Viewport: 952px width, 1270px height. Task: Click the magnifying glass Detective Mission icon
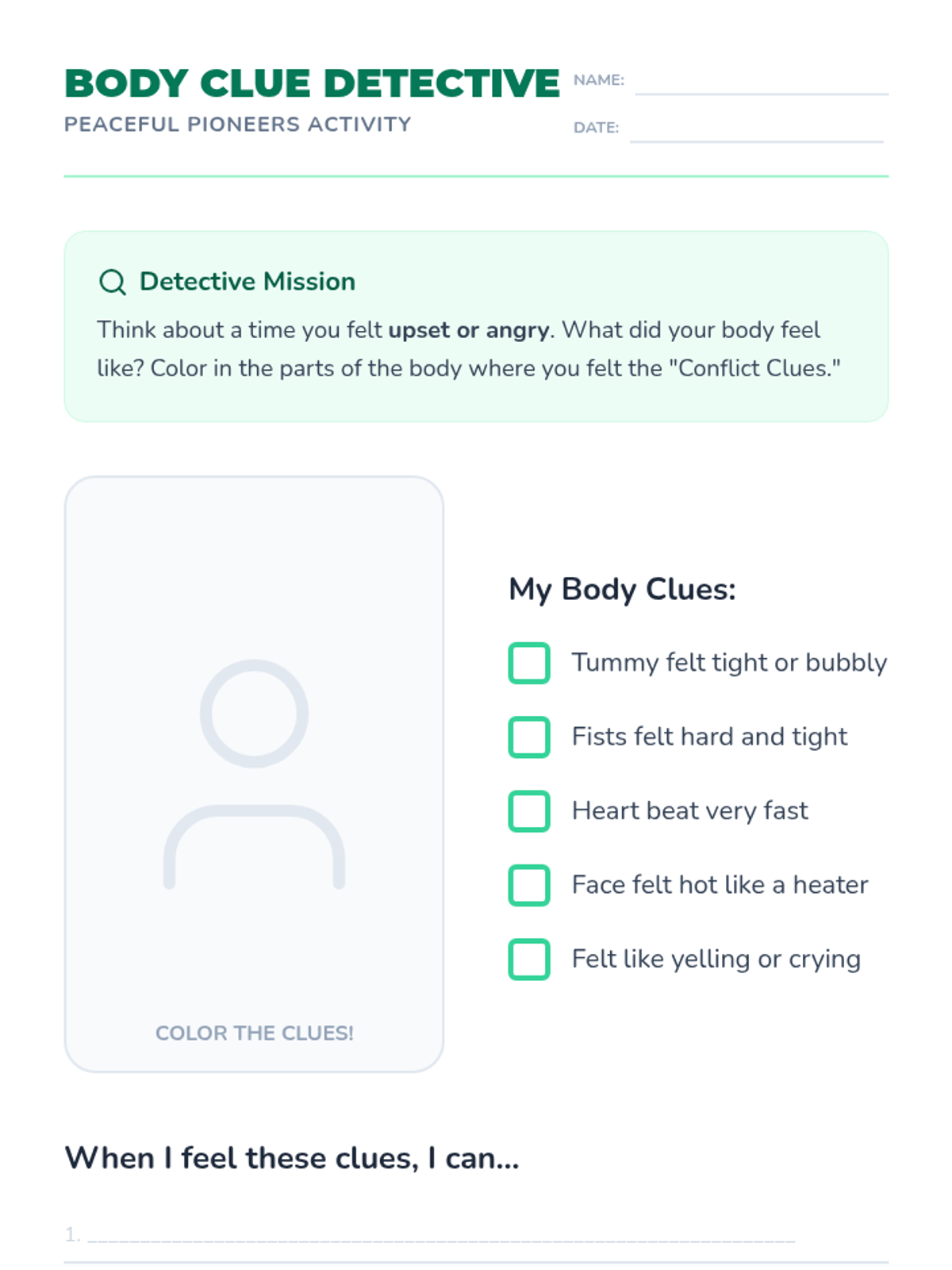click(112, 282)
